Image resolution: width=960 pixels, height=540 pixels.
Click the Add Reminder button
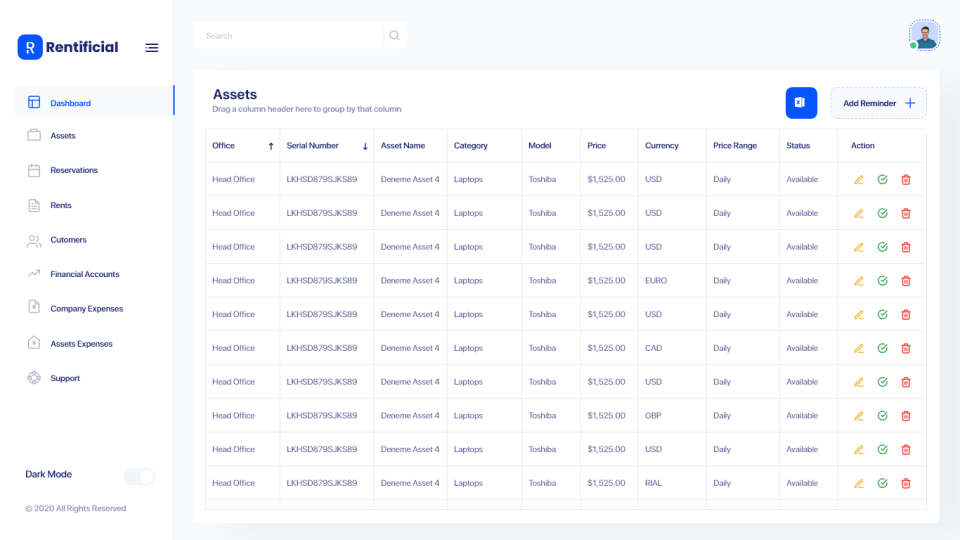pos(878,103)
